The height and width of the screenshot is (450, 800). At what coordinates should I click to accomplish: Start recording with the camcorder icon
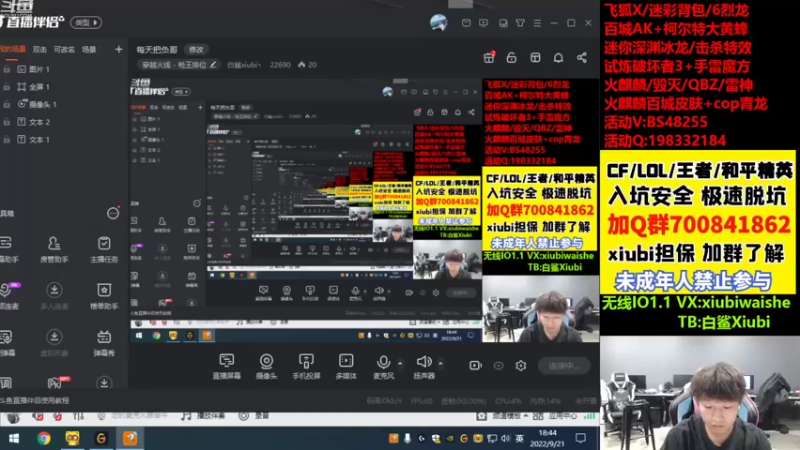coord(475,365)
